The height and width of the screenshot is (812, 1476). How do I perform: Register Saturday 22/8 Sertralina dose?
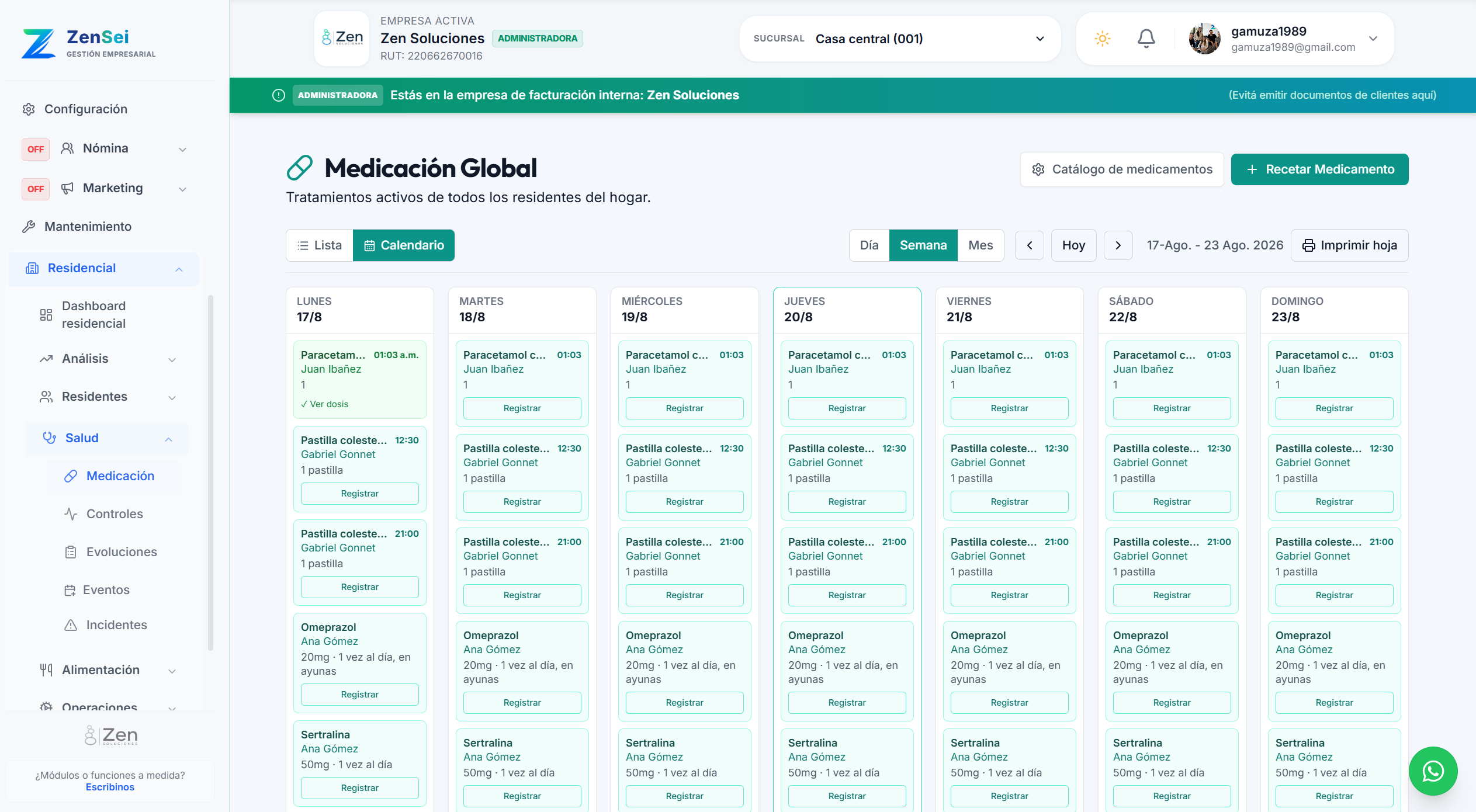pos(1172,796)
